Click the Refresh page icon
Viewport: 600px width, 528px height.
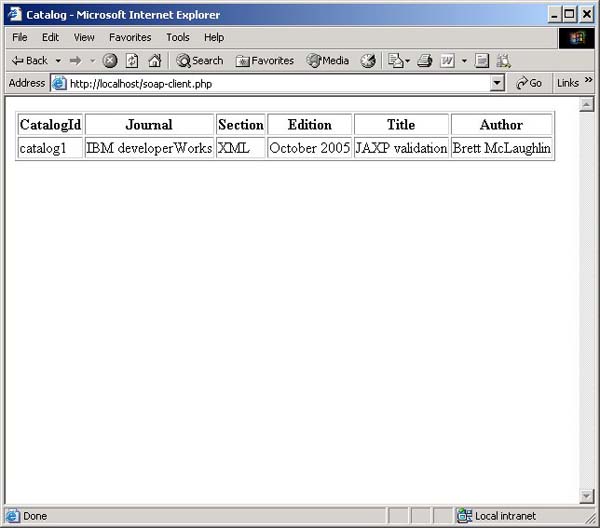(132, 60)
